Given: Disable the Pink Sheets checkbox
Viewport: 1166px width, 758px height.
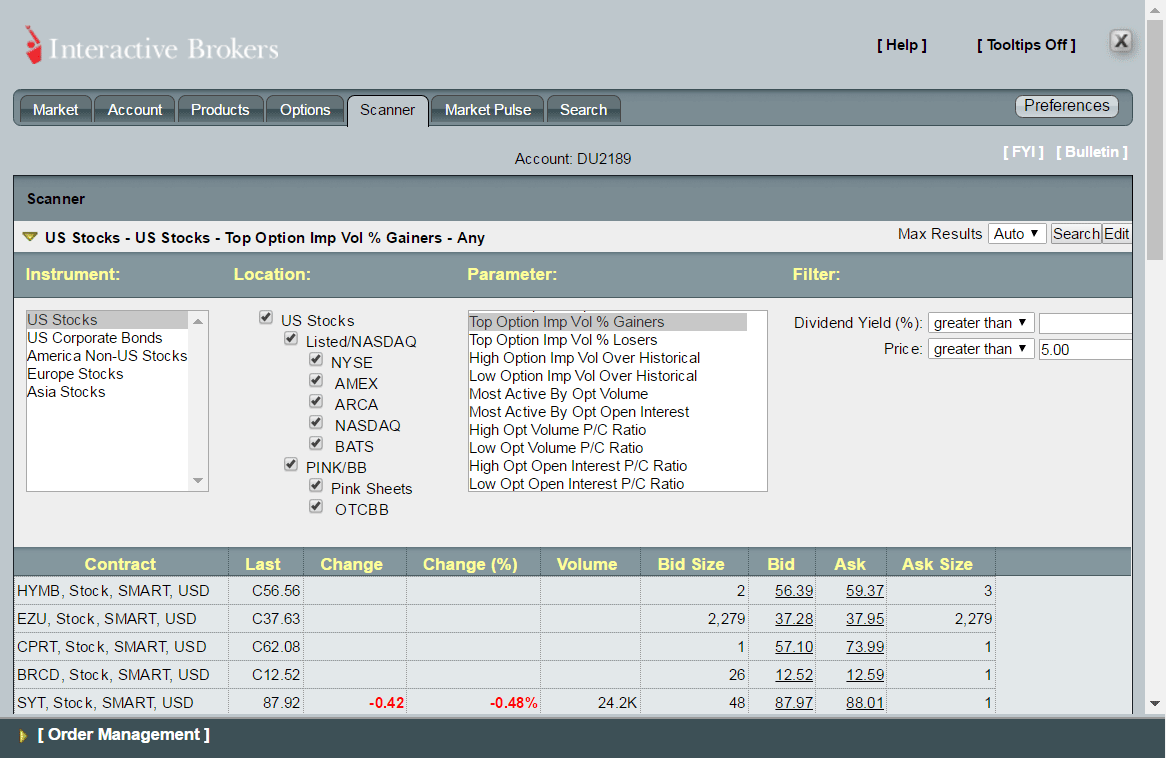Looking at the screenshot, I should pos(316,486).
